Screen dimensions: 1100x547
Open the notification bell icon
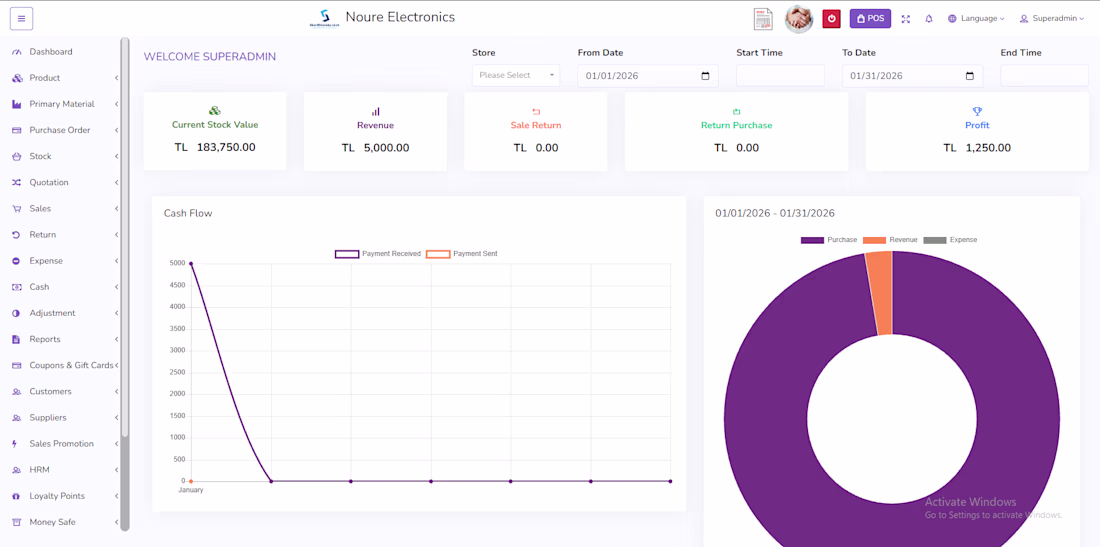929,19
